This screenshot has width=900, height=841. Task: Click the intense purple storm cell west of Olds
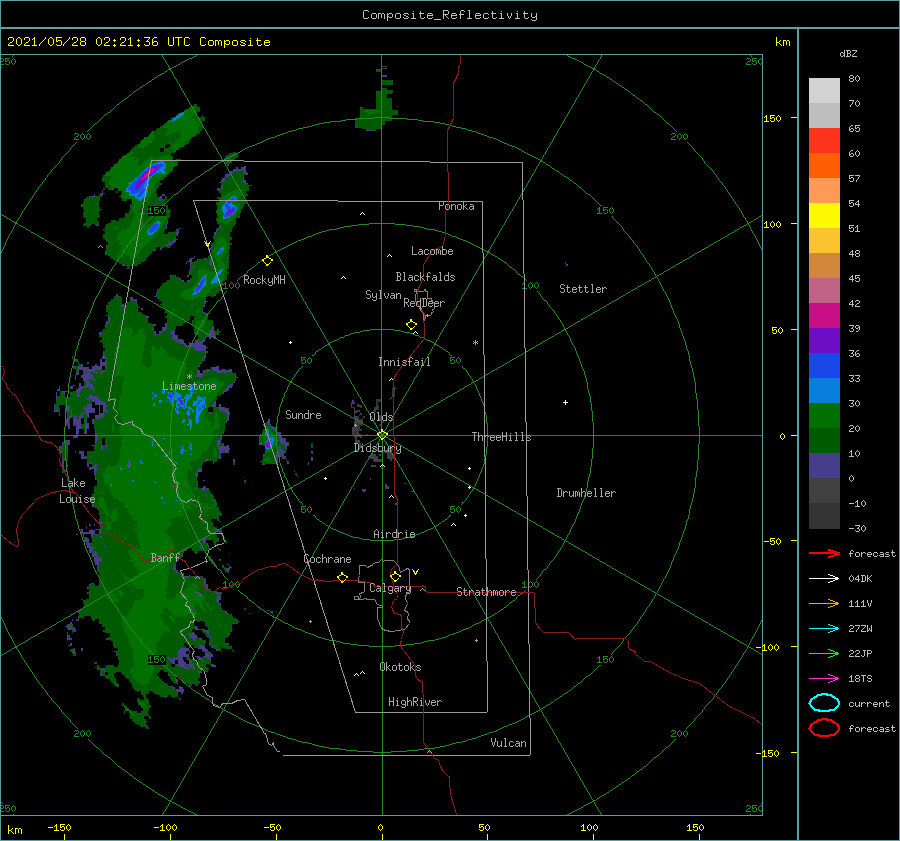coord(269,443)
